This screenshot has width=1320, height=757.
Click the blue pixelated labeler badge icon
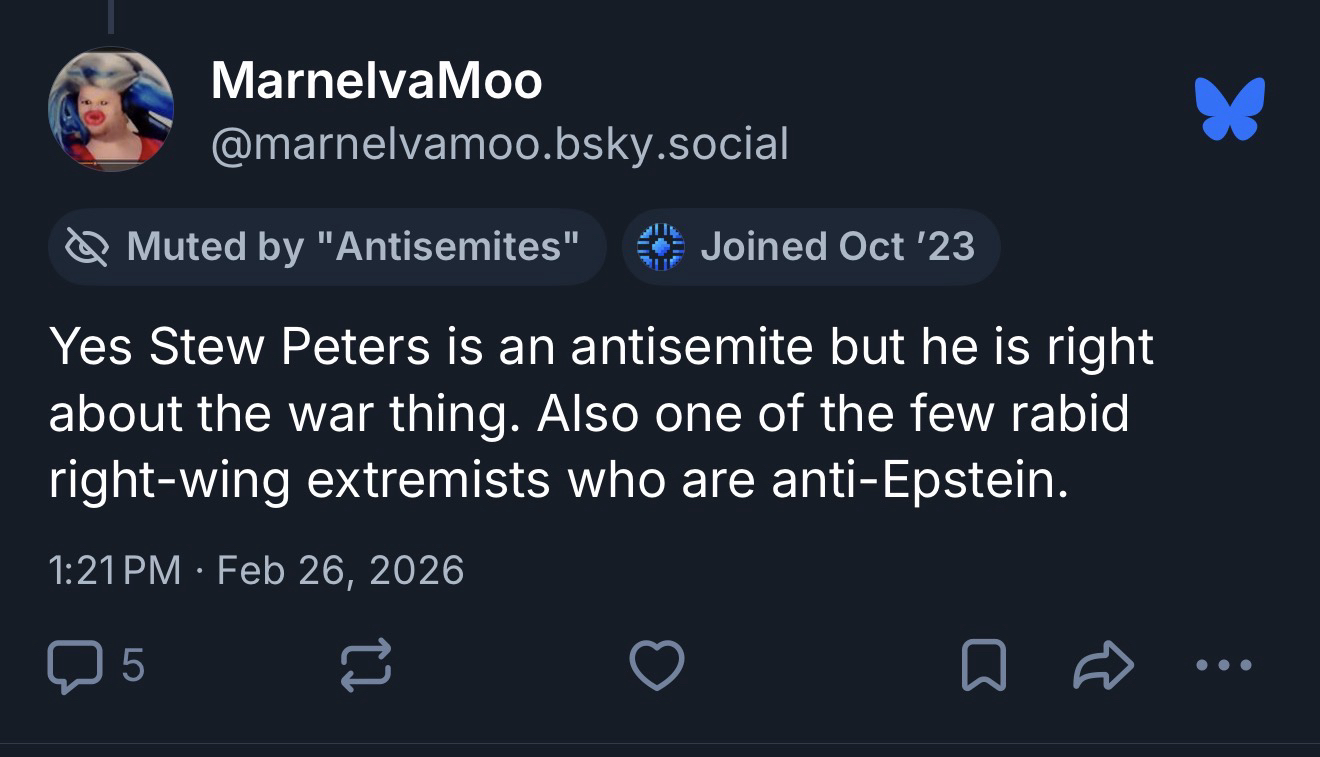click(x=661, y=247)
